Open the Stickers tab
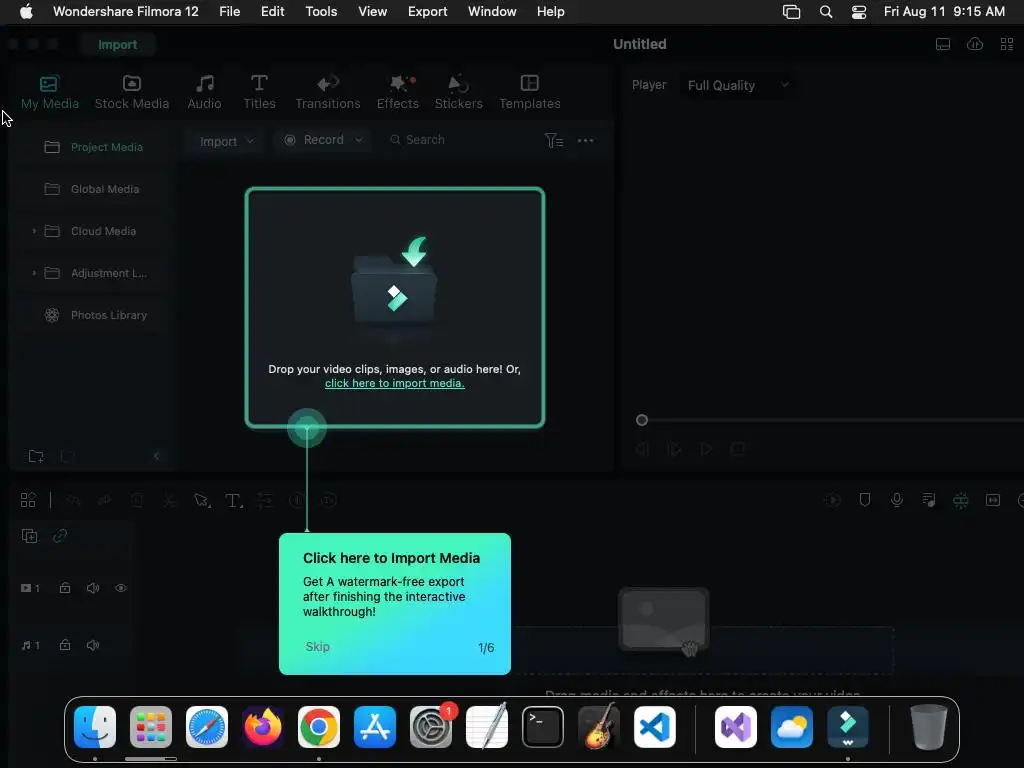Screen dimensions: 1024x768 pyautogui.click(x=458, y=92)
